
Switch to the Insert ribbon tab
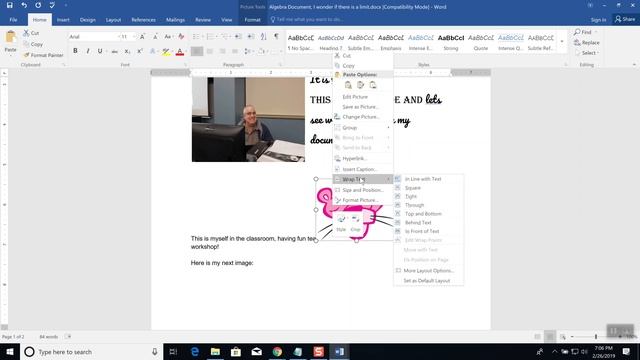[63, 20]
